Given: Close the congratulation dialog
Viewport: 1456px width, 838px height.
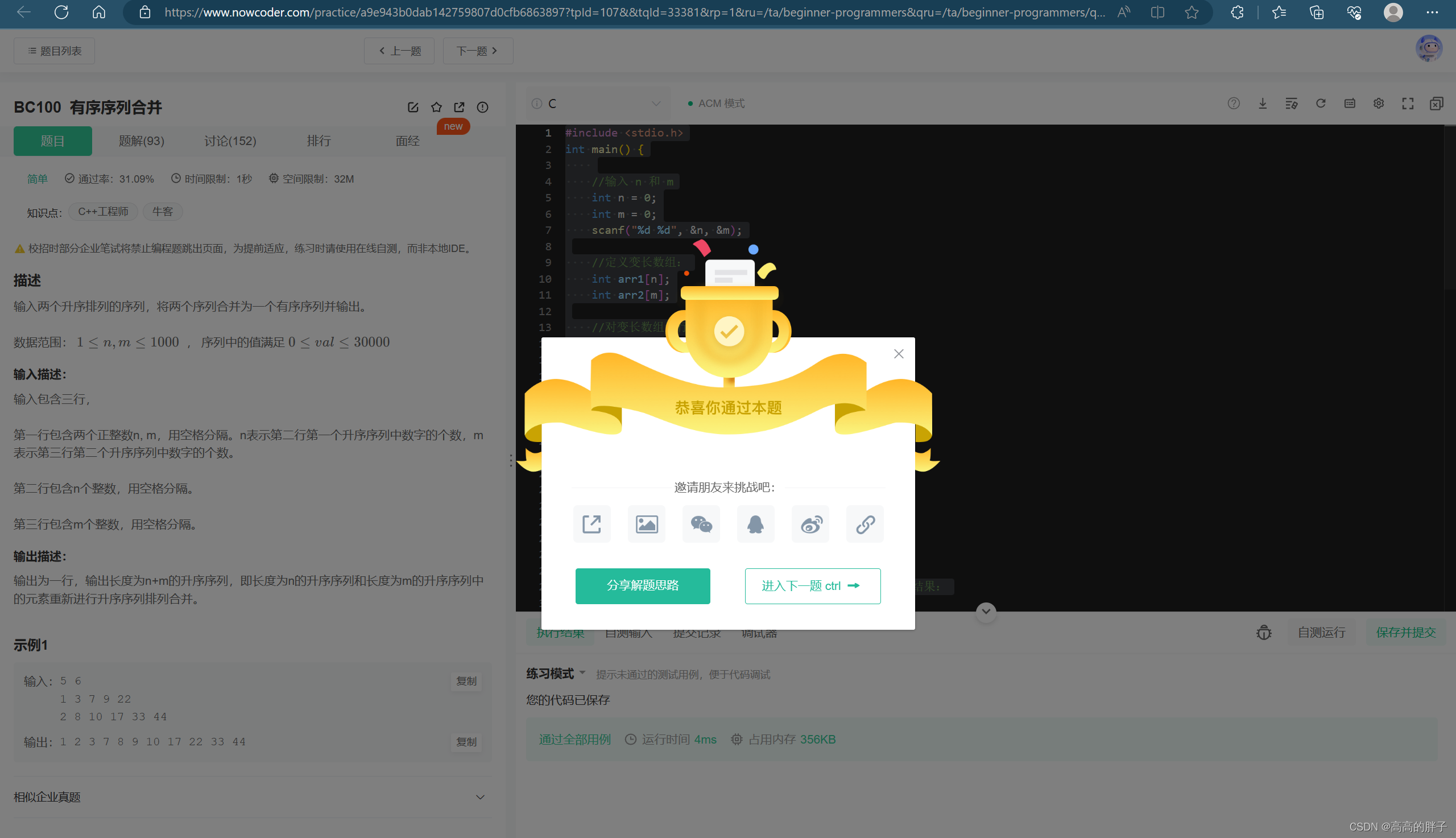Looking at the screenshot, I should click(899, 354).
